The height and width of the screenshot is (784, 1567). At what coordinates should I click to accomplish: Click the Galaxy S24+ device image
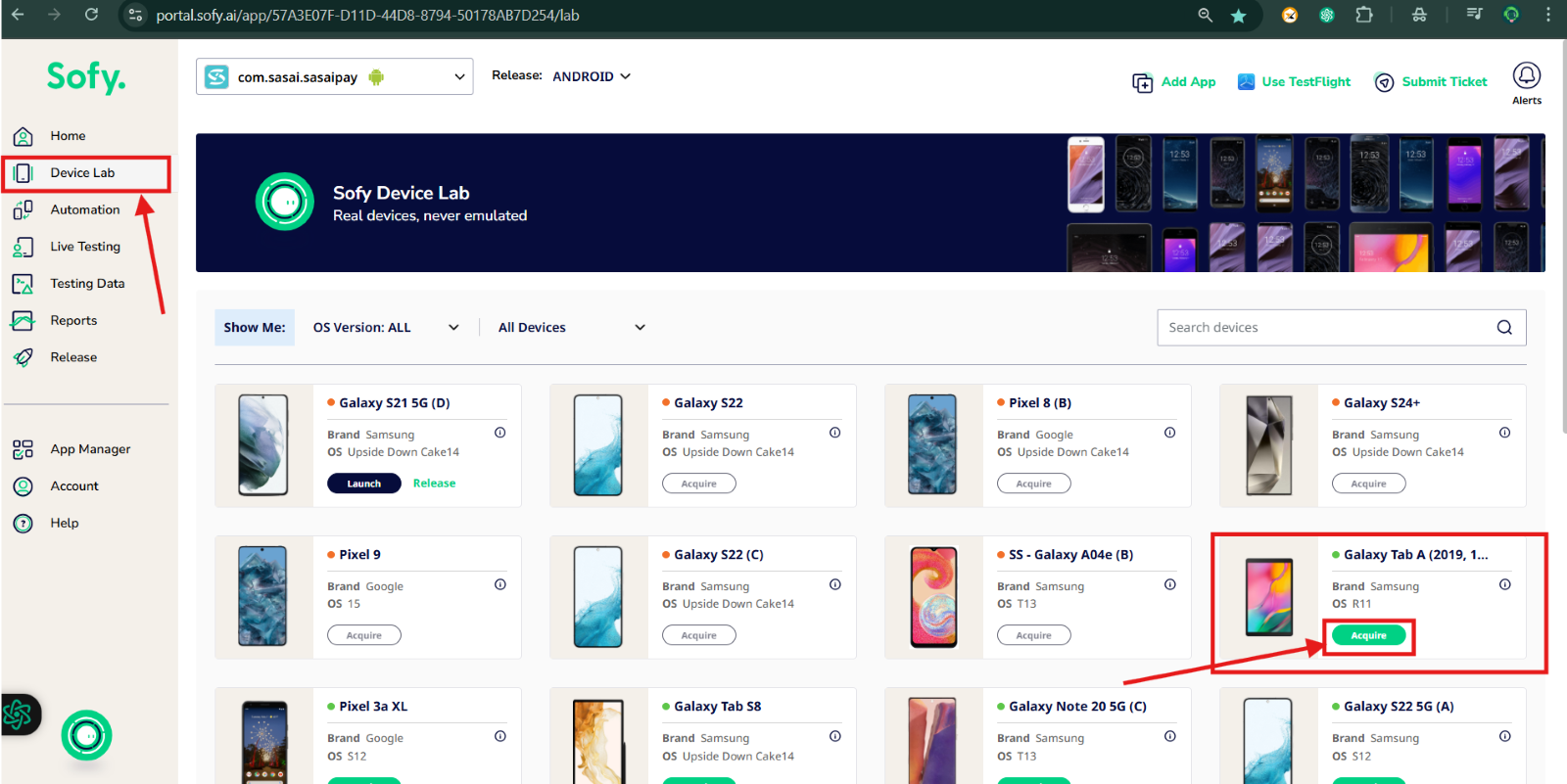click(x=1268, y=445)
